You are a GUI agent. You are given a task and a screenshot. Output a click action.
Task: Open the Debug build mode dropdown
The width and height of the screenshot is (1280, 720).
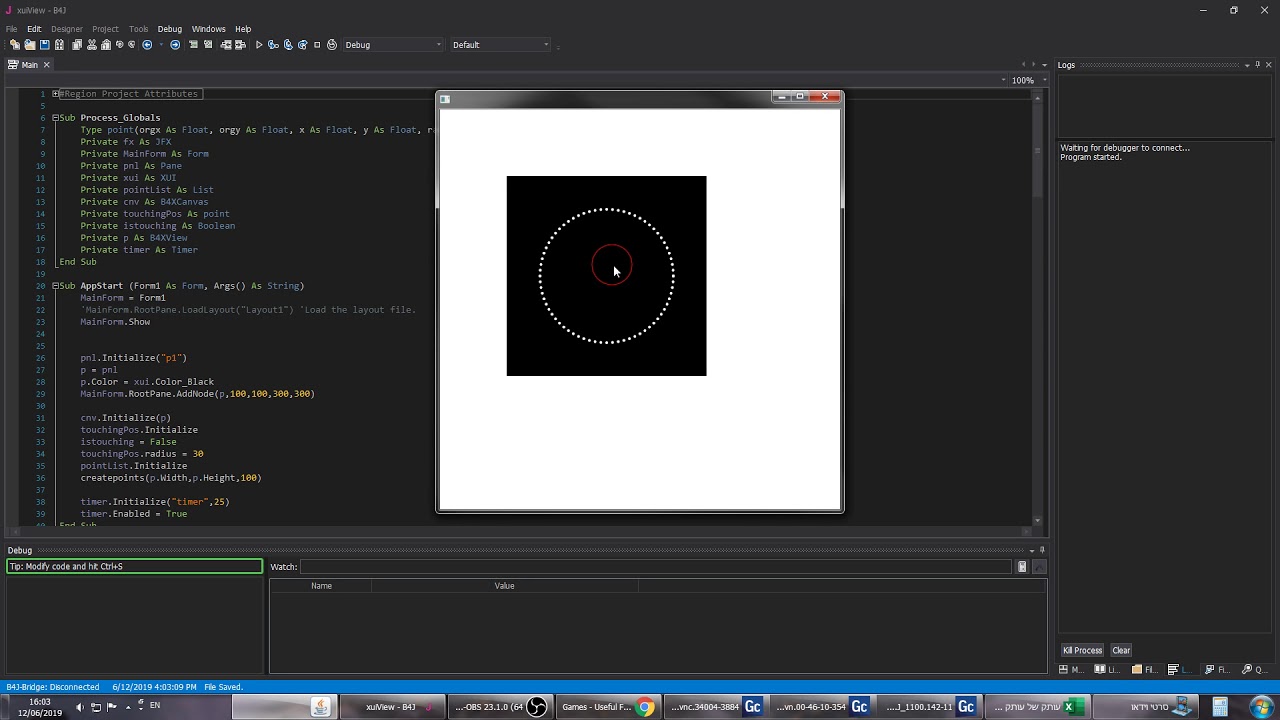point(393,45)
